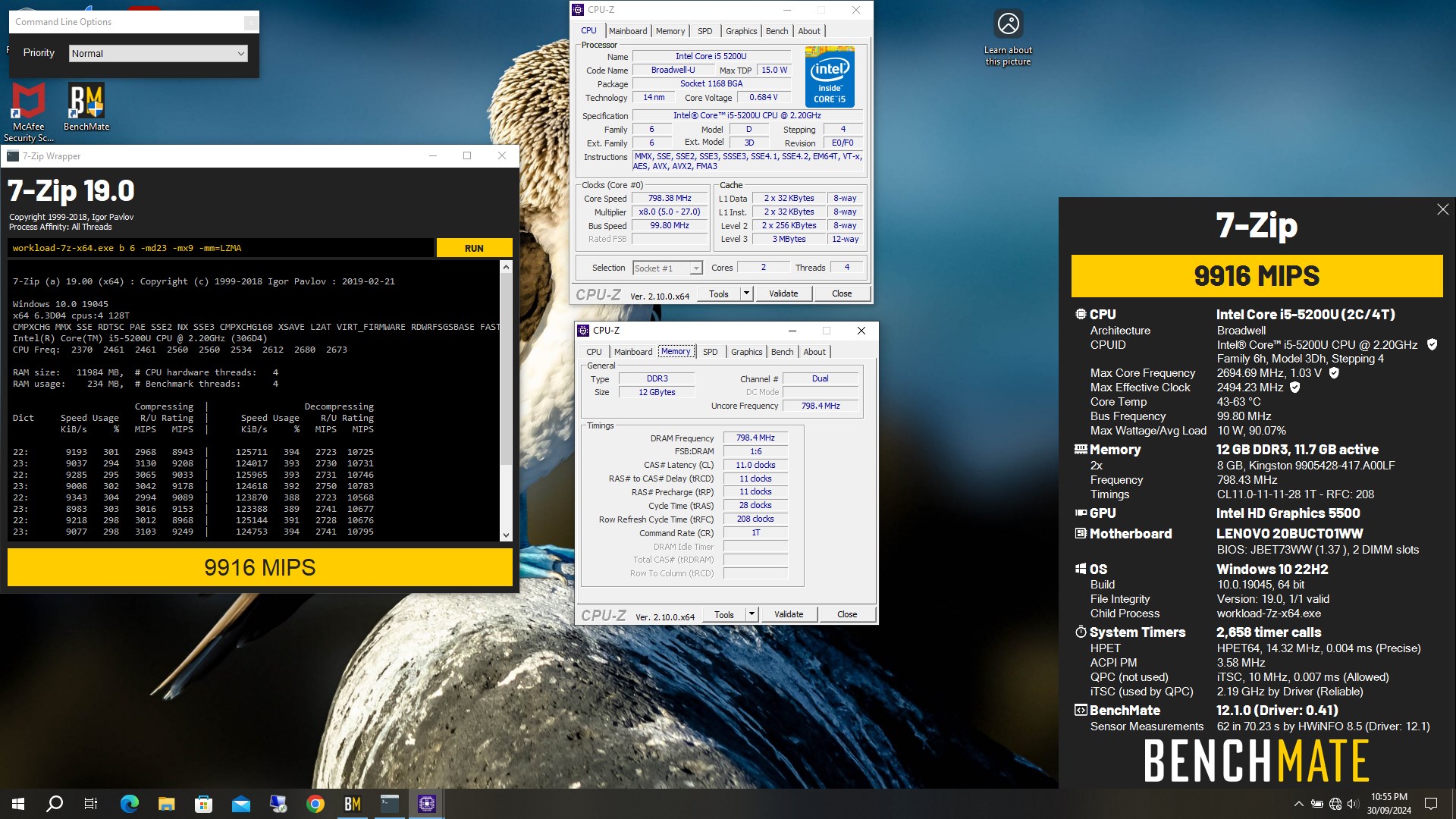Click Tools button in upper CPU-Z
This screenshot has width=1456, height=819.
click(x=719, y=293)
